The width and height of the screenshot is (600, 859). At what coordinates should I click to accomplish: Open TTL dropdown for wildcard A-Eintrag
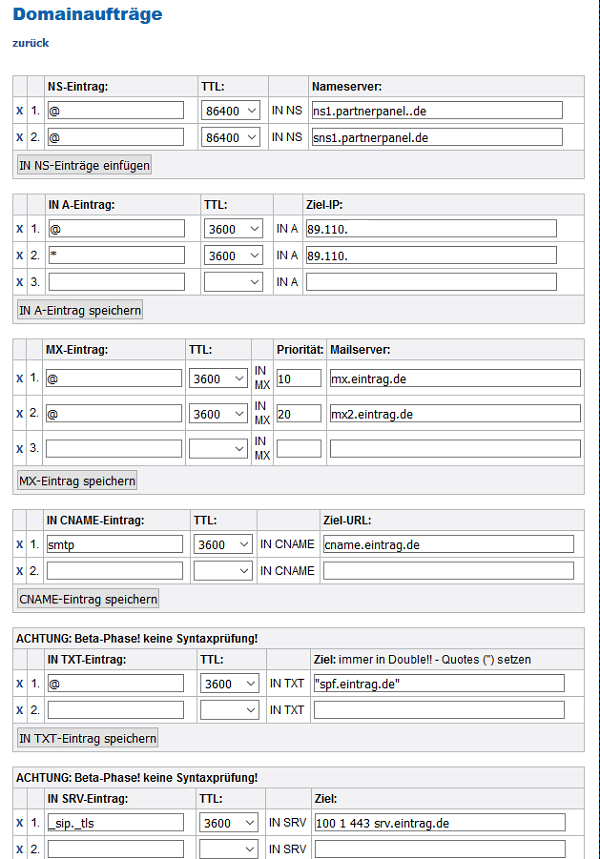coord(233,255)
